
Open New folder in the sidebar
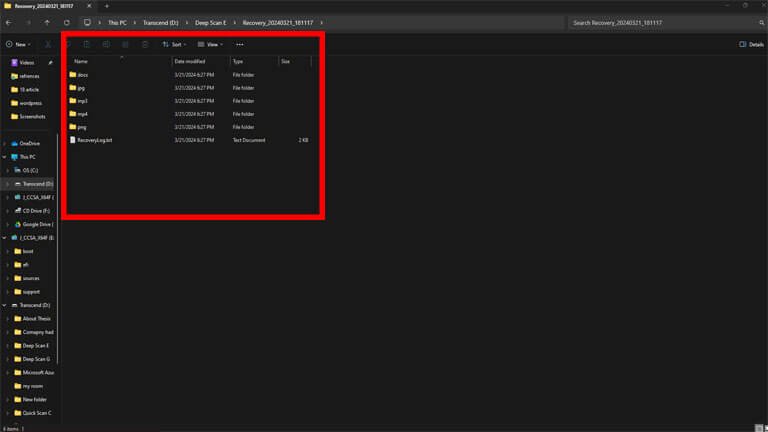pos(34,400)
